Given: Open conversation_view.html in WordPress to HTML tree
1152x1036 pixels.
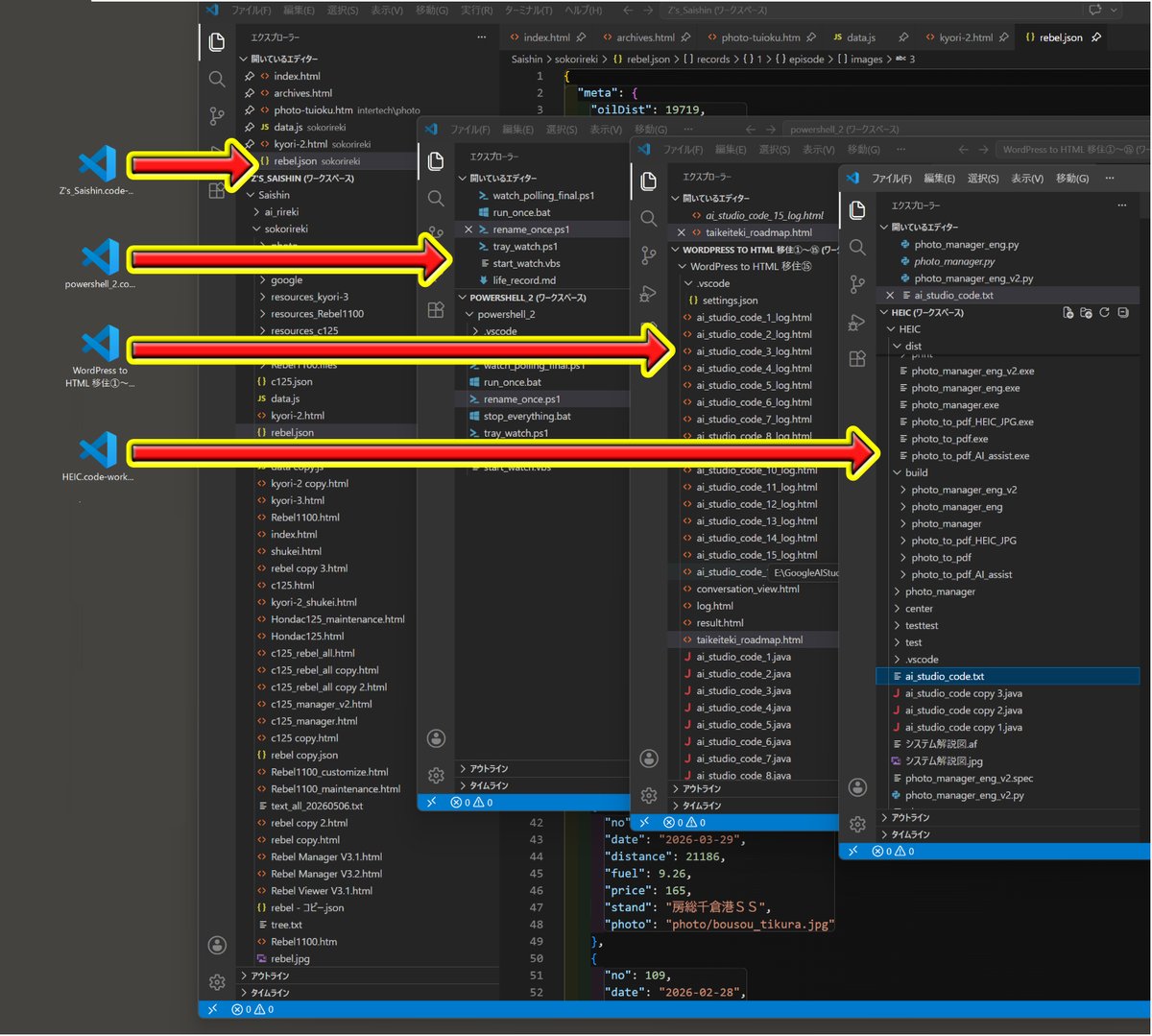Looking at the screenshot, I should pyautogui.click(x=747, y=590).
